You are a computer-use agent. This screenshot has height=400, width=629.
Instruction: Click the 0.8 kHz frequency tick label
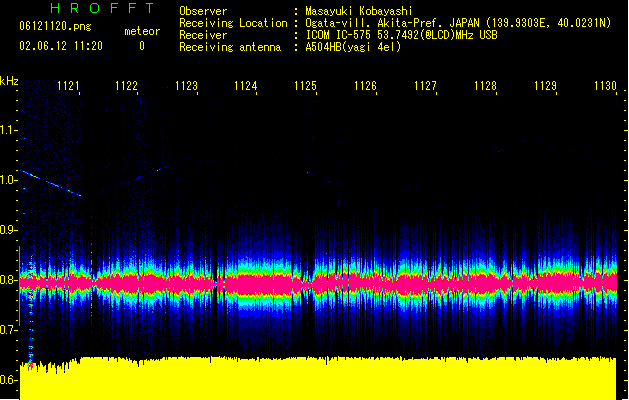click(x=8, y=280)
